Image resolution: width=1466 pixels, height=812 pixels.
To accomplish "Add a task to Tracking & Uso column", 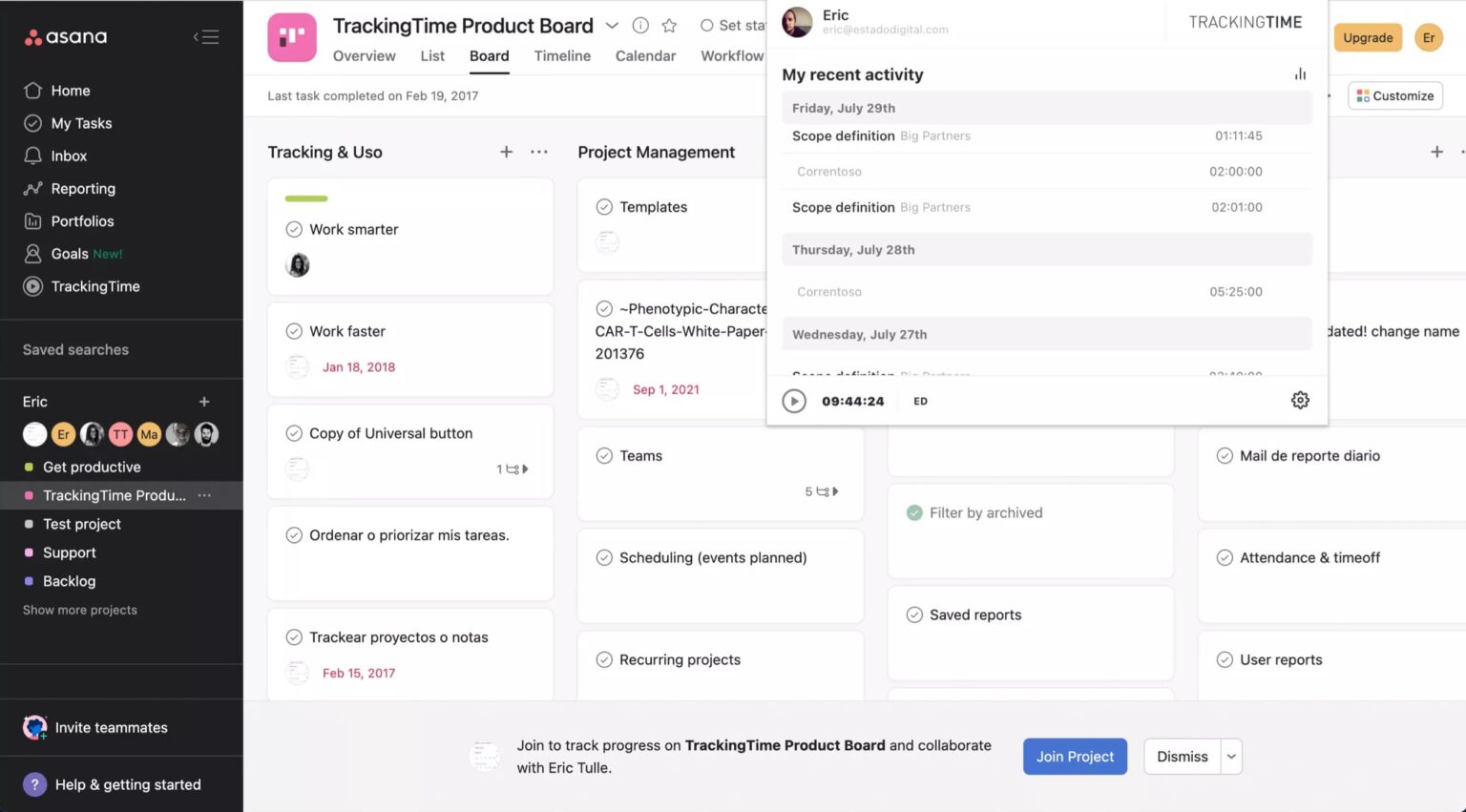I will [x=506, y=152].
